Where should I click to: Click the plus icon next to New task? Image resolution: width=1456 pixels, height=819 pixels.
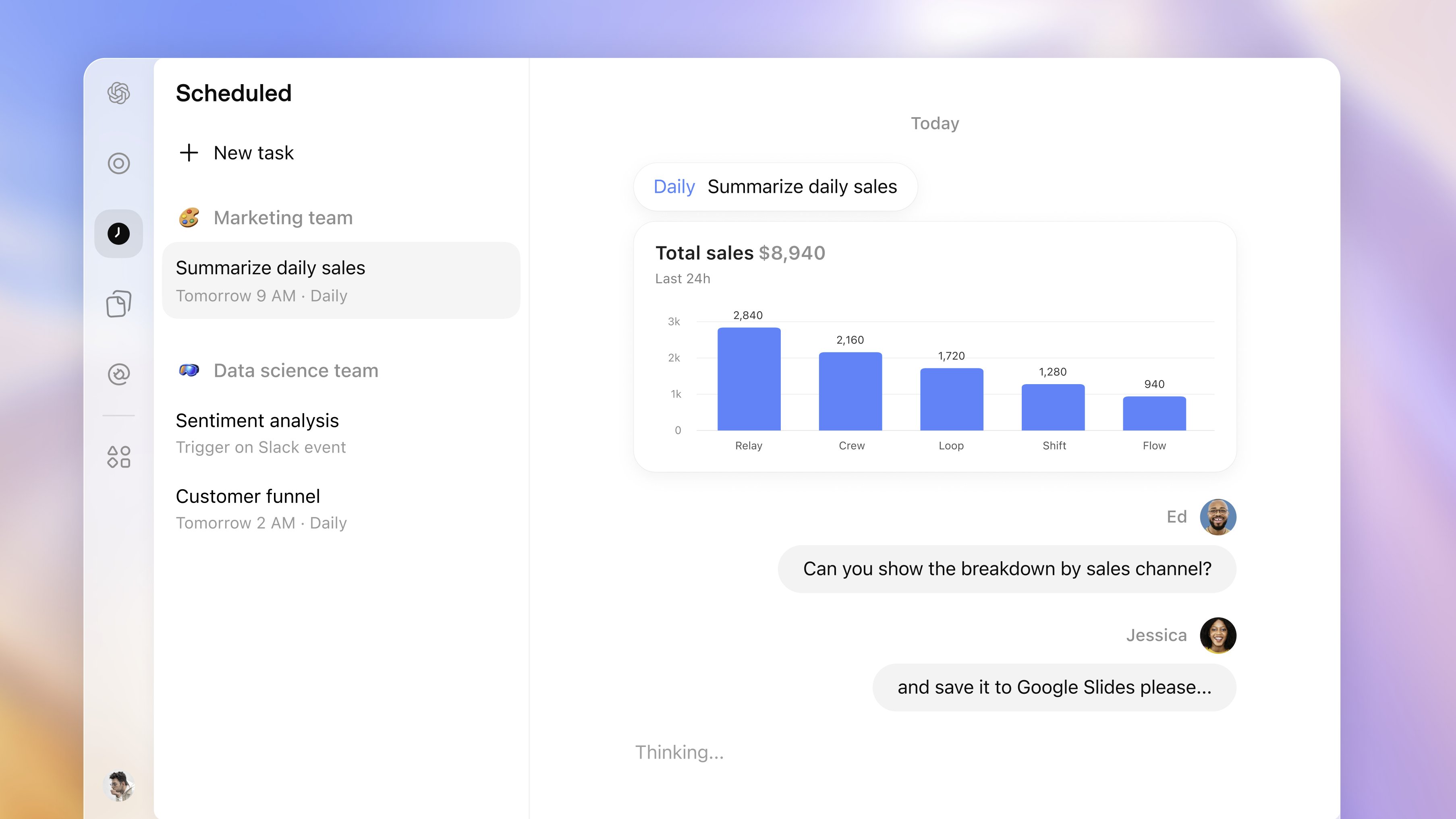[x=189, y=153]
